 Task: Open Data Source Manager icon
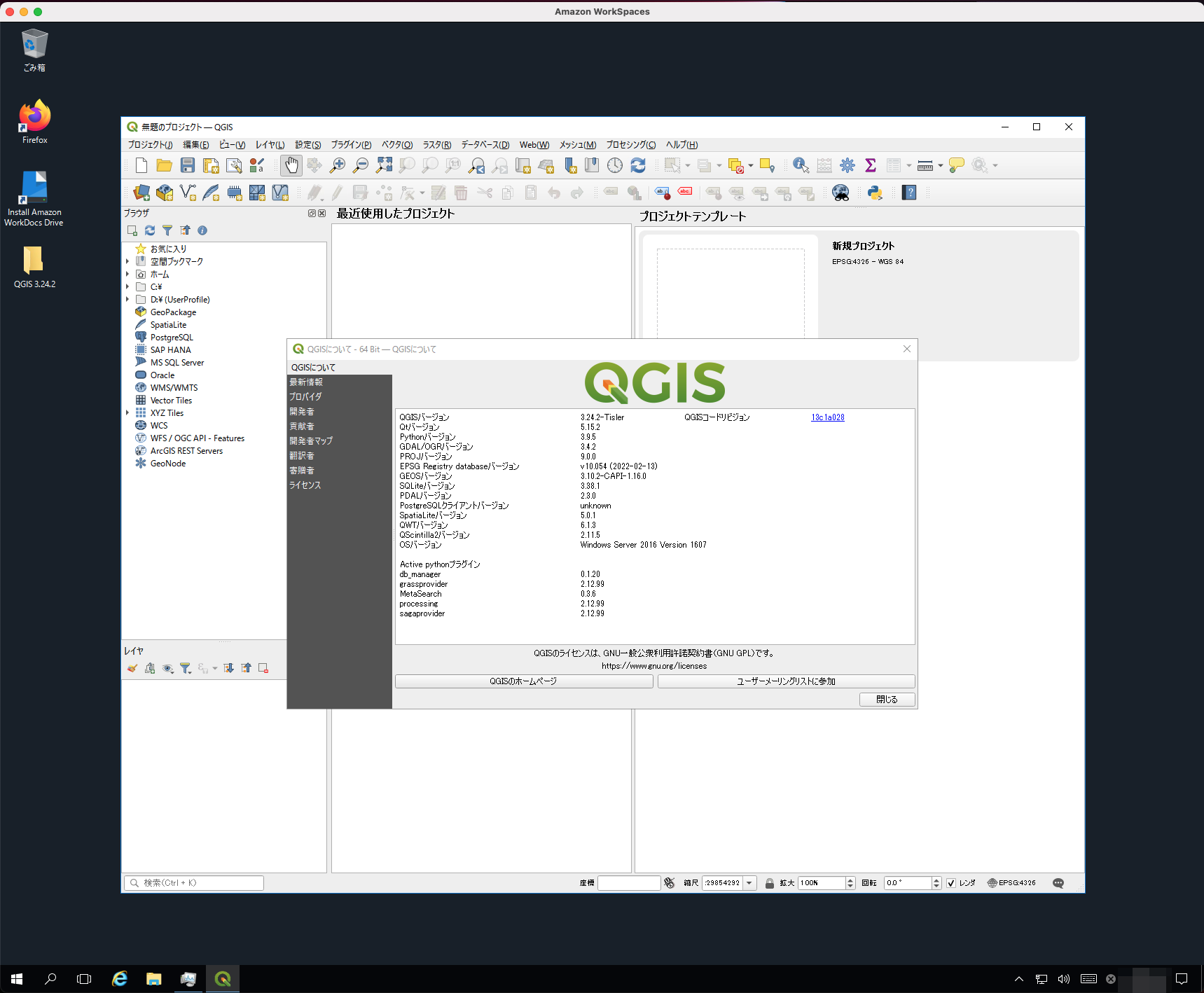[141, 193]
